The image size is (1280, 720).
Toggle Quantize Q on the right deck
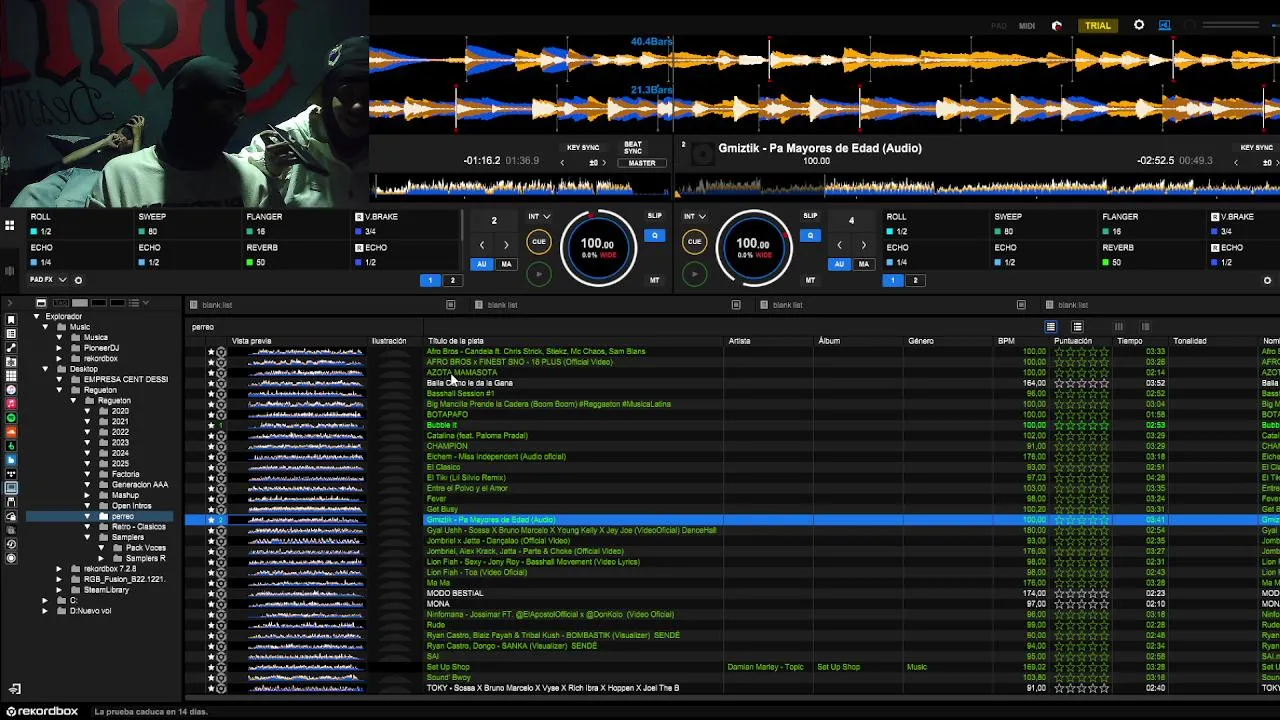811,236
